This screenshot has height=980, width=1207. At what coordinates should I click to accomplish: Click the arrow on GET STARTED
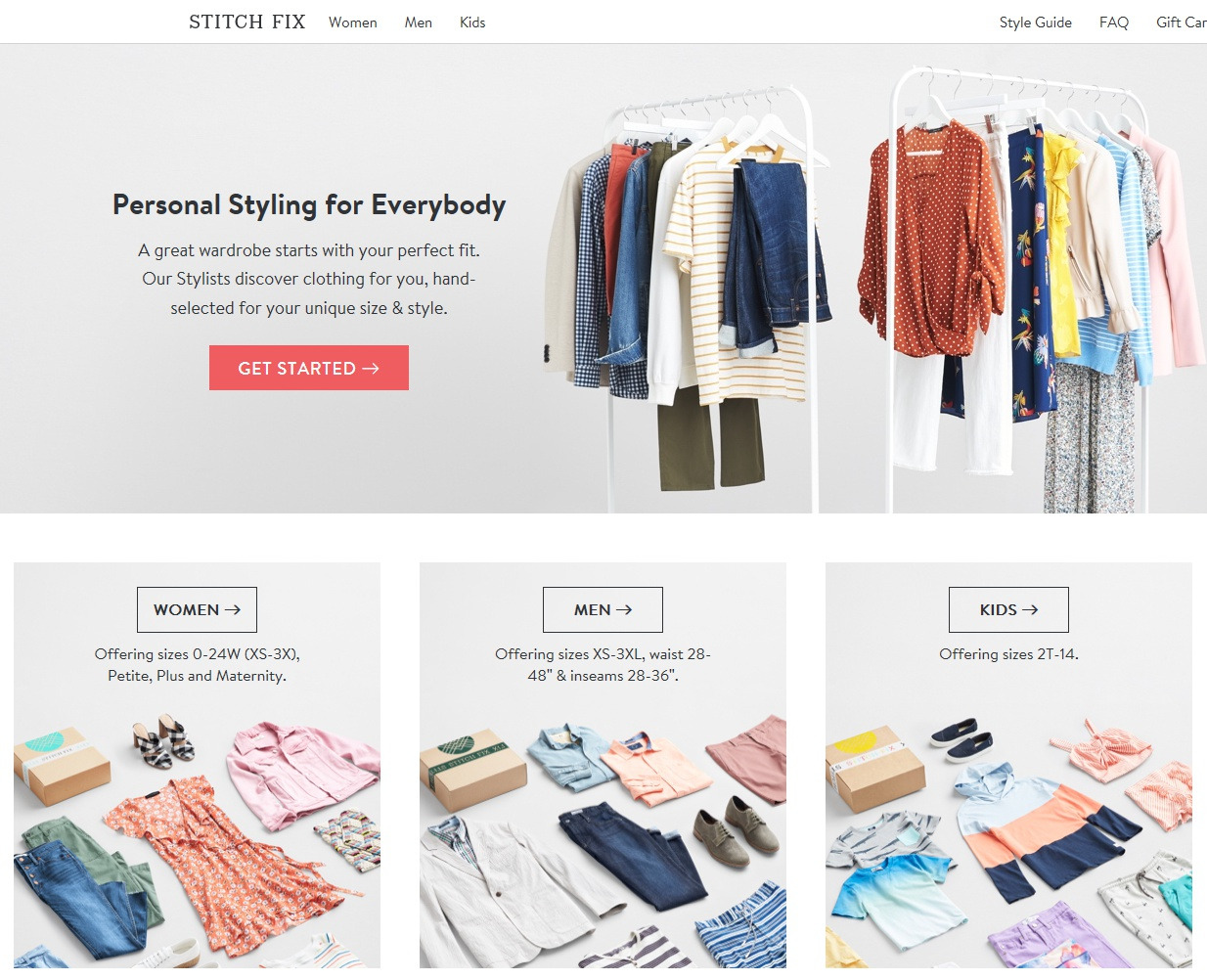tap(371, 369)
